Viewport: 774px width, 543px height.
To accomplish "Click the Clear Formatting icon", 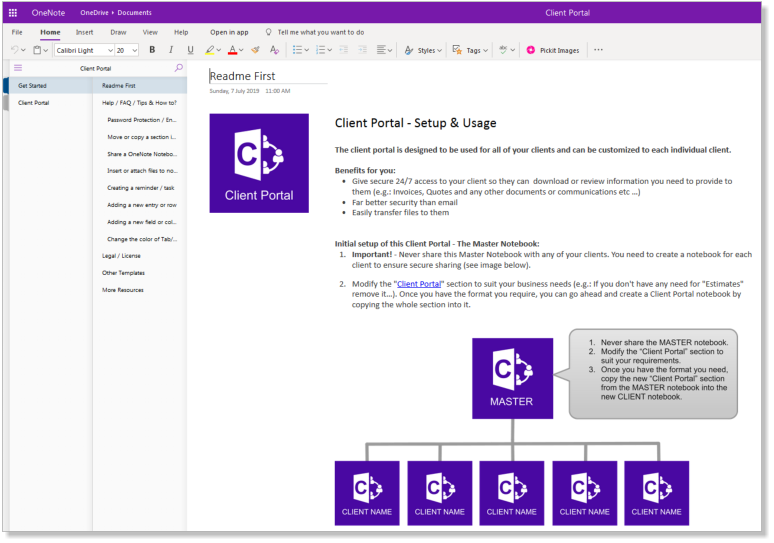I will 274,50.
